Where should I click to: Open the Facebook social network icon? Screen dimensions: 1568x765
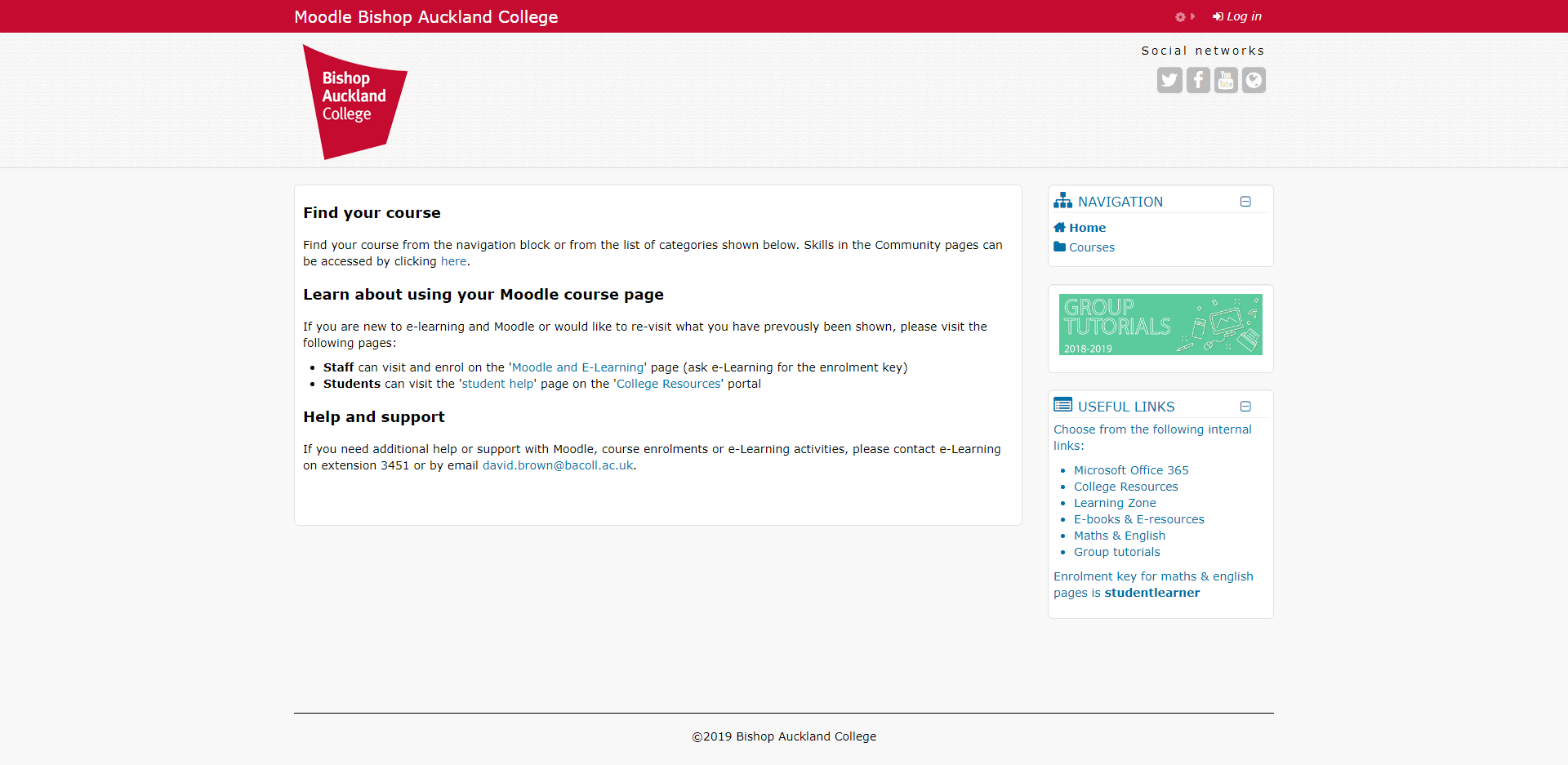pyautogui.click(x=1198, y=80)
